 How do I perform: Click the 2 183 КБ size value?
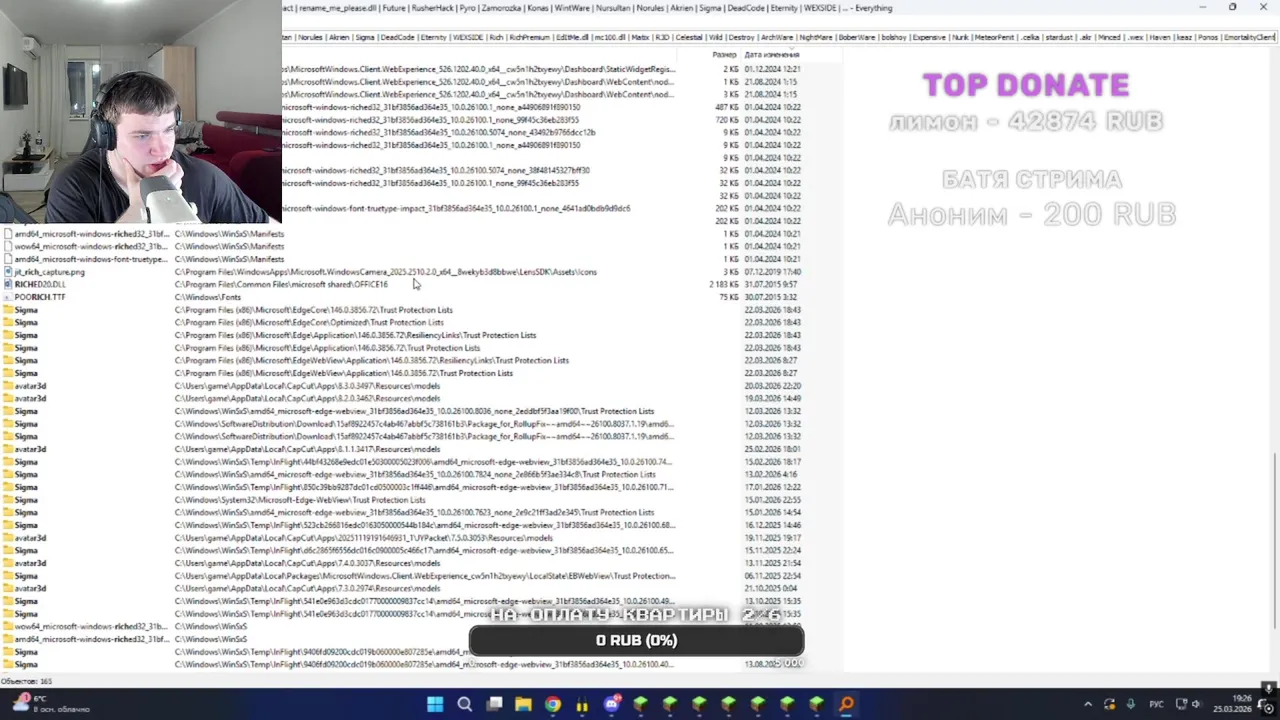(724, 284)
